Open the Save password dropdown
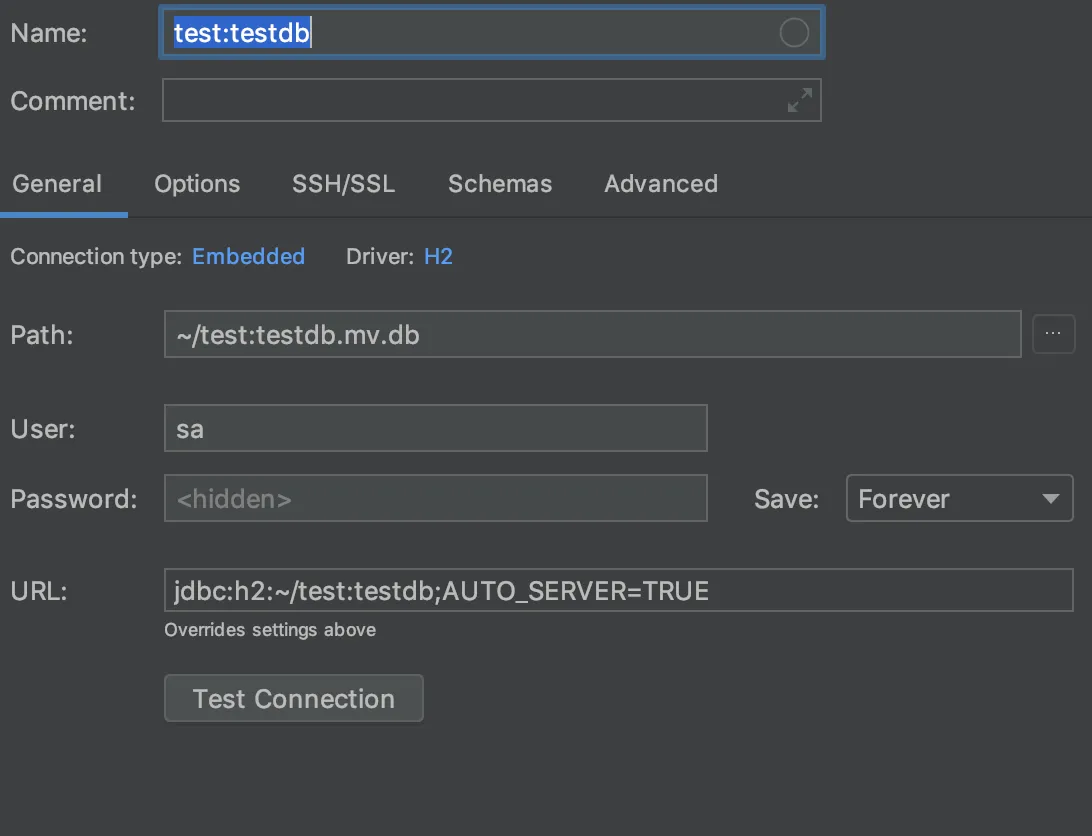1092x836 pixels. (959, 499)
